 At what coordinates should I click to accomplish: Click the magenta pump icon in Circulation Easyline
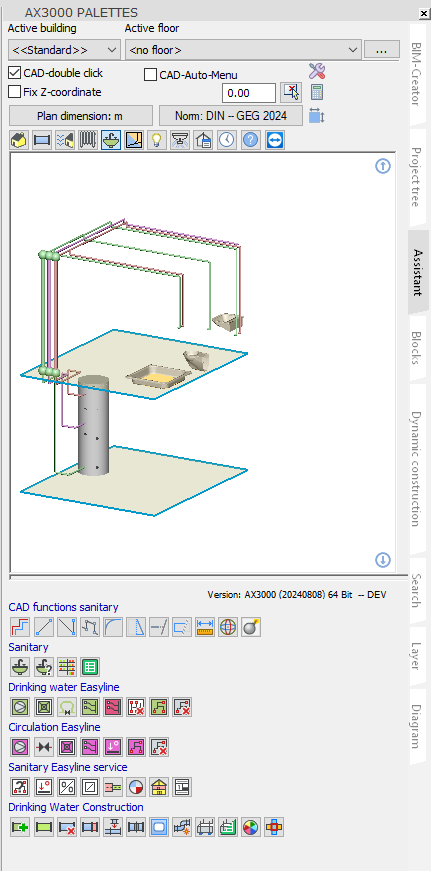pos(20,747)
